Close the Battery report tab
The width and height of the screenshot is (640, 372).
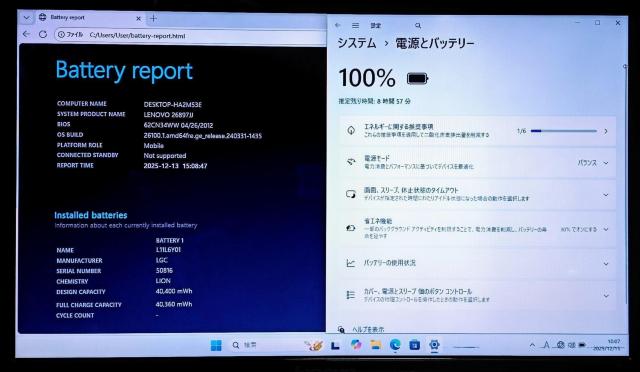pos(138,18)
